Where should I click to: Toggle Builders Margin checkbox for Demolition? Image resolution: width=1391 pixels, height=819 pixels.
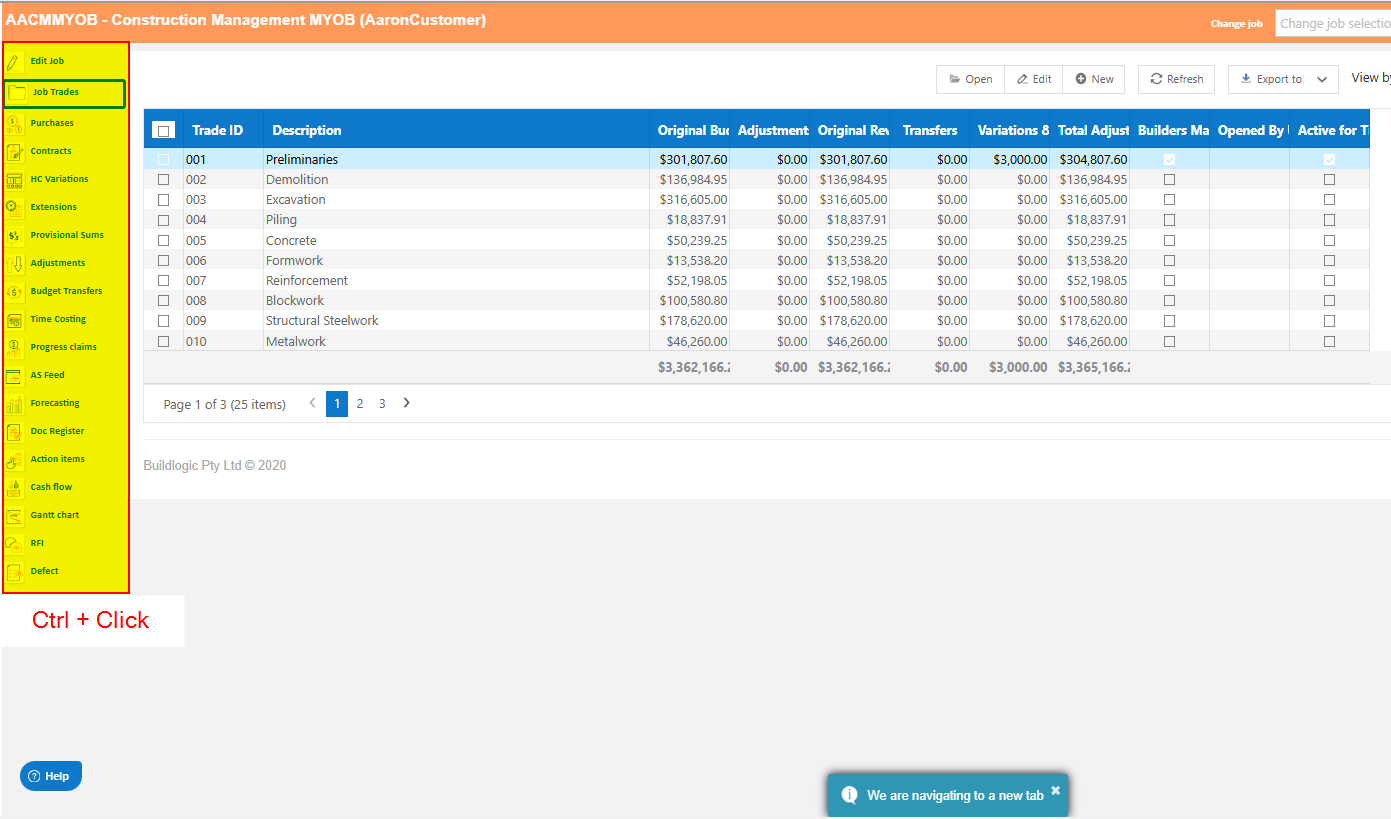pyautogui.click(x=1169, y=180)
